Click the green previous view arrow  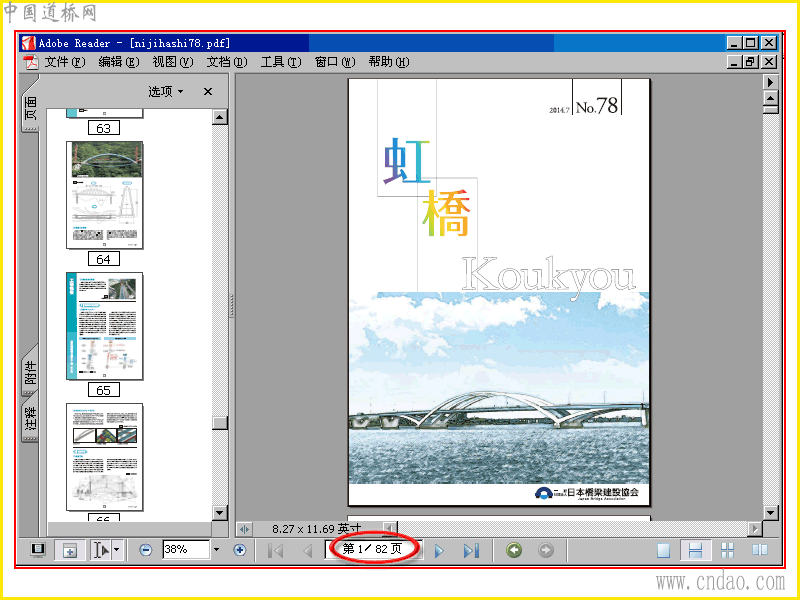tap(514, 550)
